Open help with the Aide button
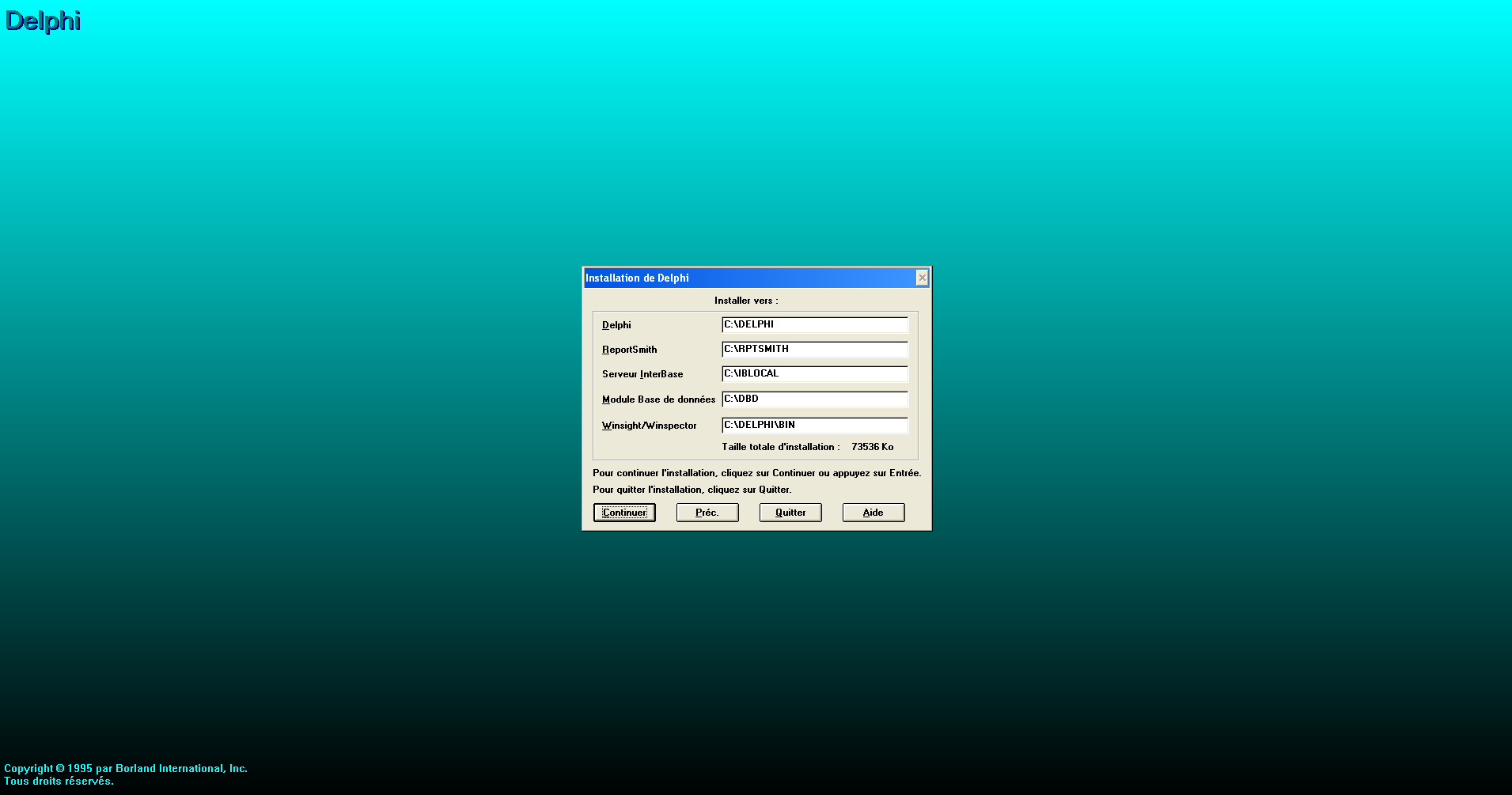The width and height of the screenshot is (1512, 795). pyautogui.click(x=873, y=513)
